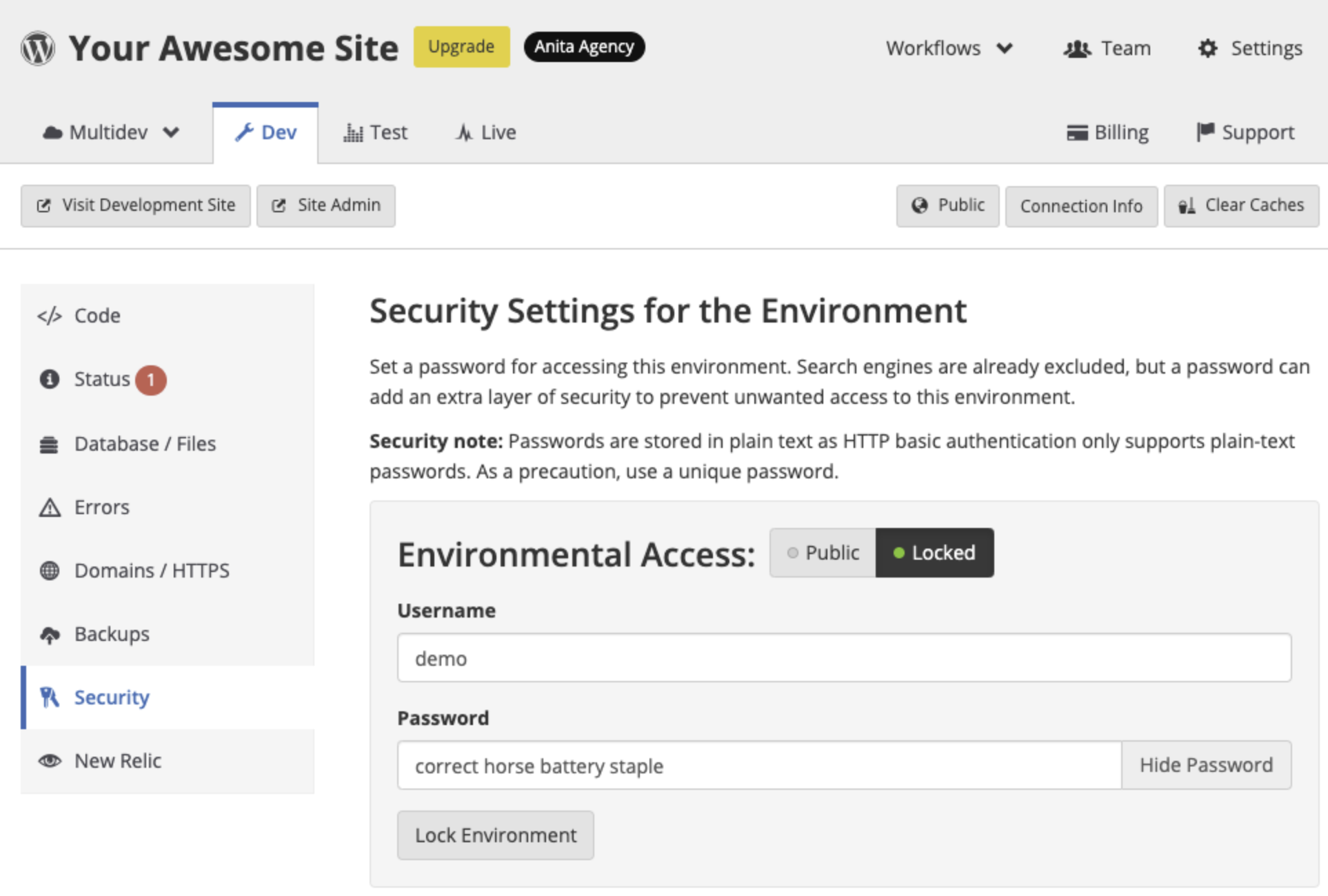Select the Security key icon in sidebar
Screen dimensions: 1328x896
(x=49, y=698)
